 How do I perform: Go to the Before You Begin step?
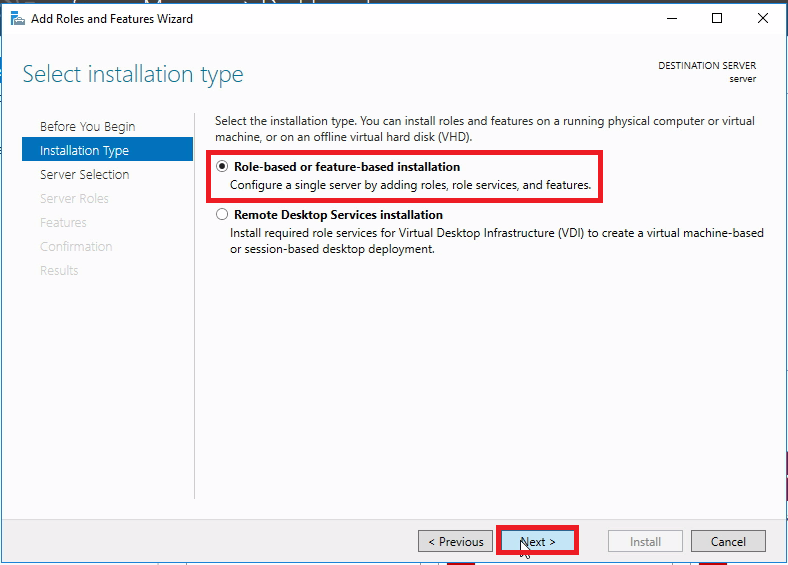[87, 126]
